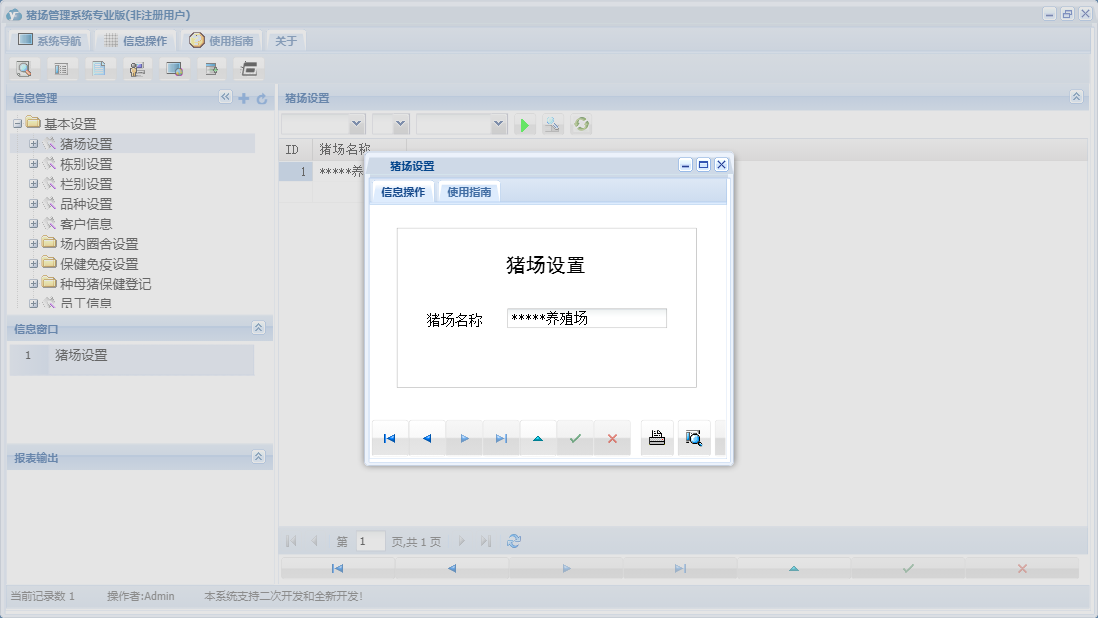This screenshot has height=618, width=1098.
Task: Click the cancel red X in the dialog
Action: pos(612,437)
